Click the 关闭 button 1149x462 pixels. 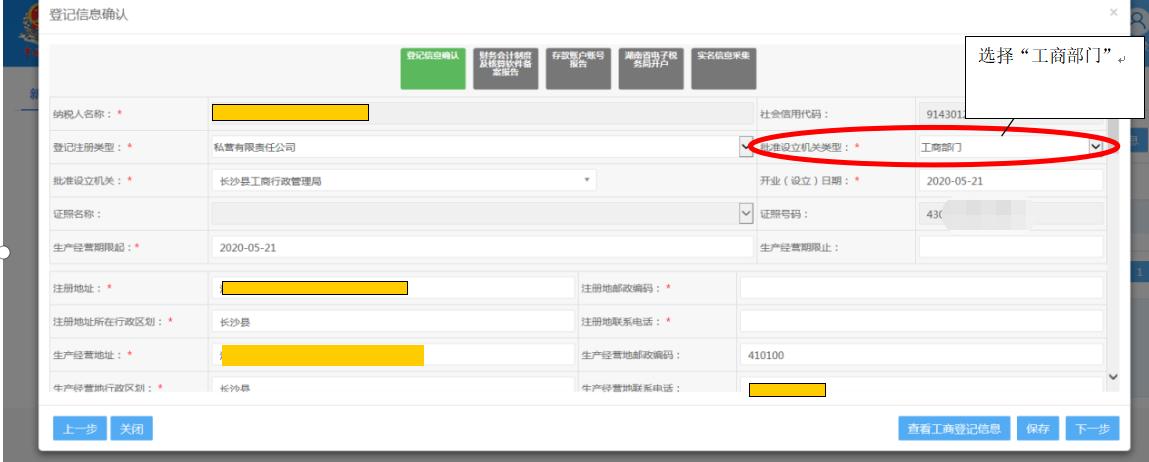coord(132,429)
